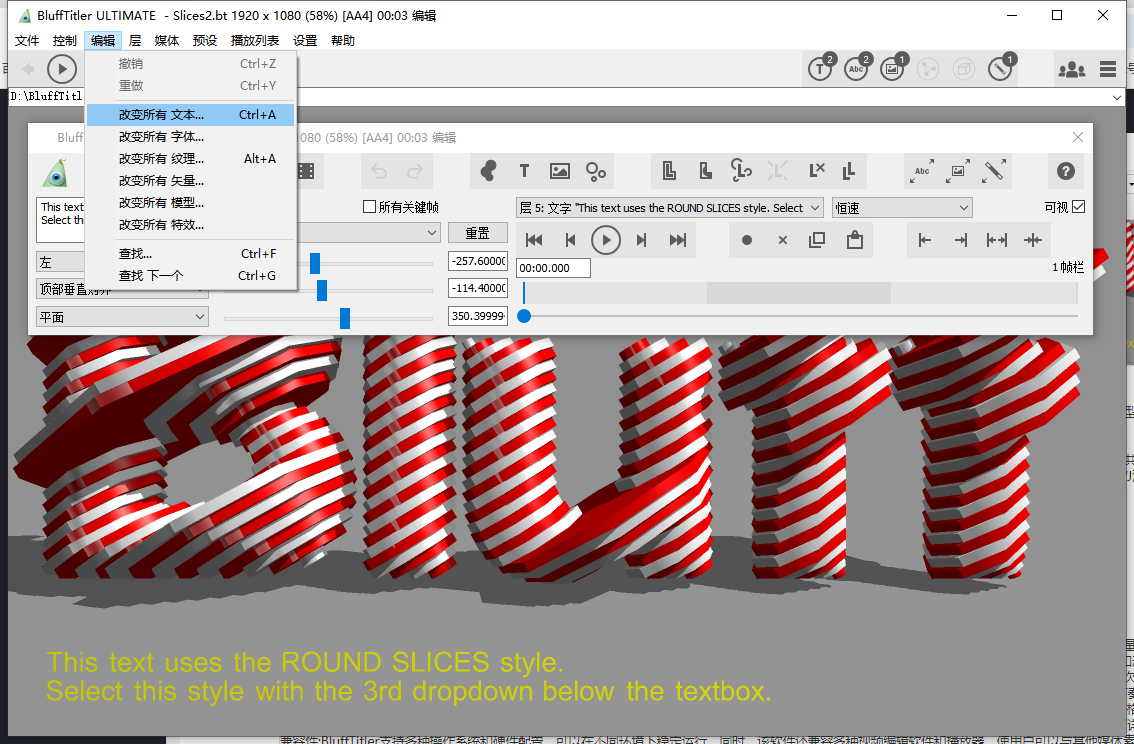Viewport: 1134px width, 744px height.
Task: Open the picture textures counter icon
Action: click(x=893, y=69)
